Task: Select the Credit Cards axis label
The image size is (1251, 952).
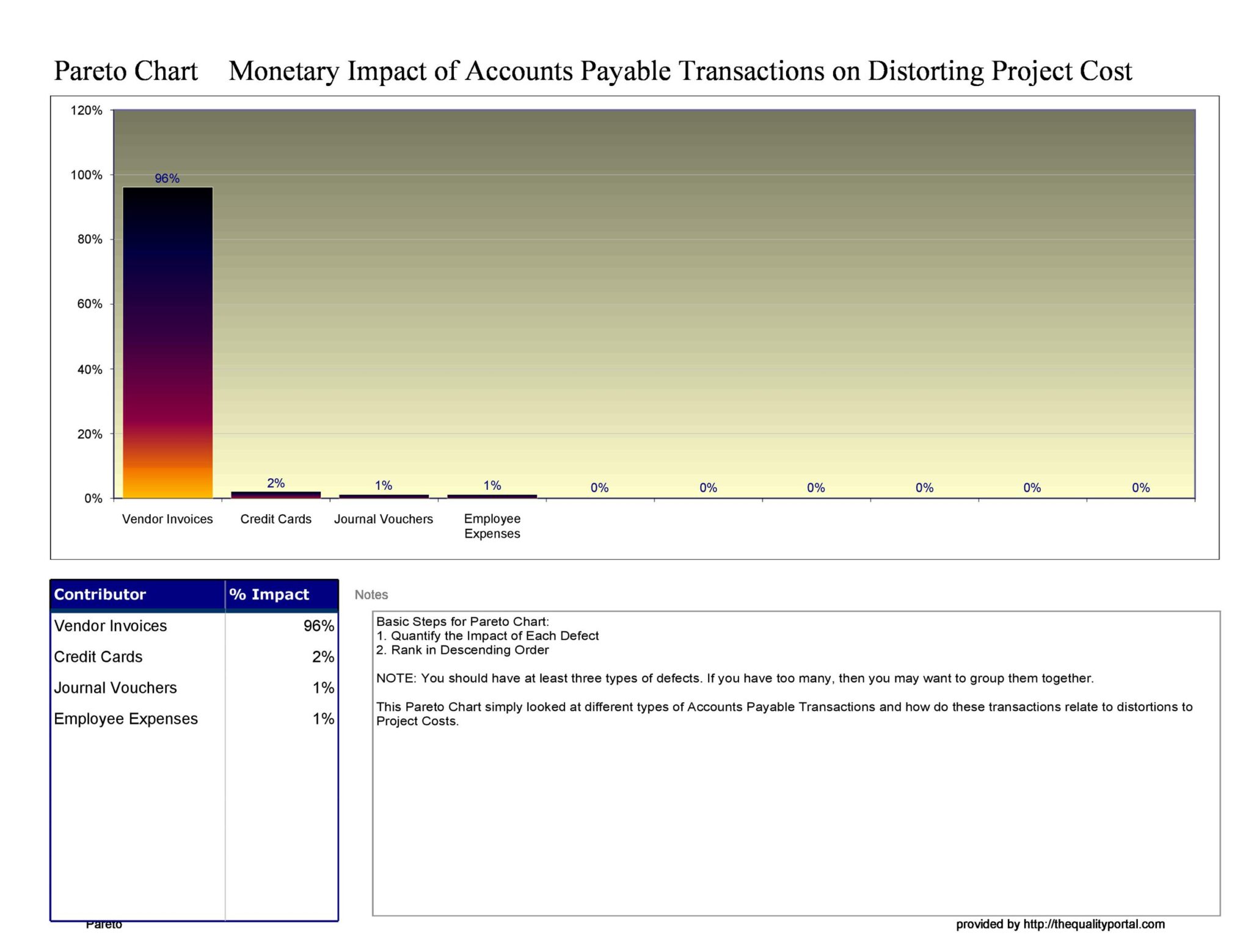Action: [x=275, y=519]
